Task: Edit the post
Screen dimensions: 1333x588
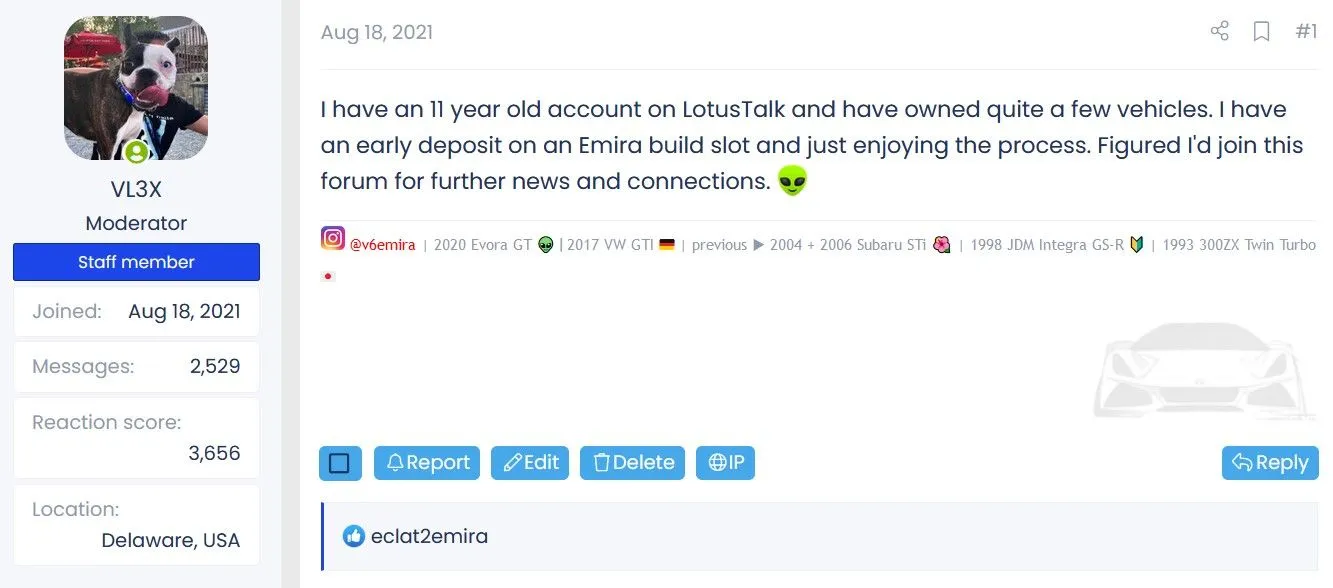Action: coord(530,463)
